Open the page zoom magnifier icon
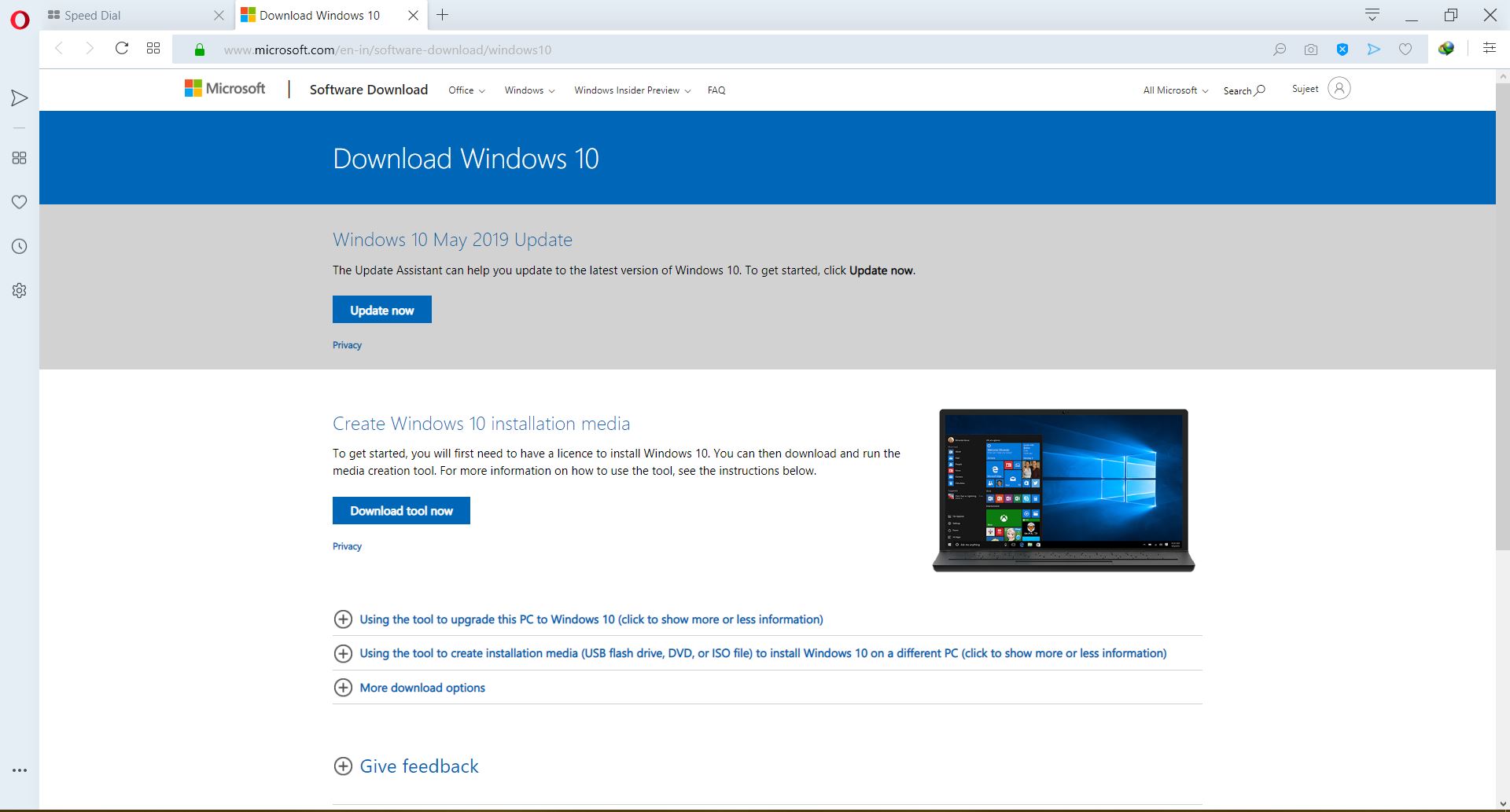1510x812 pixels. [x=1280, y=49]
